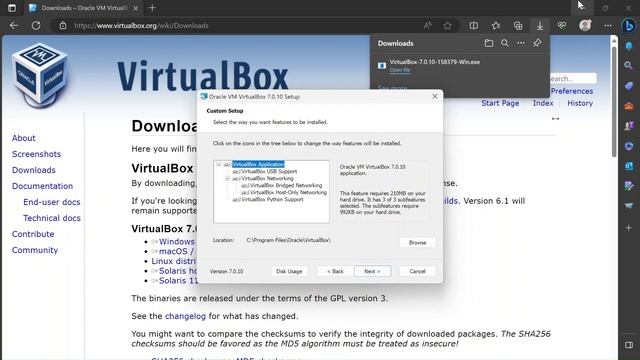The image size is (640, 360).
Task: Open the Favorites list icon
Action: click(x=496, y=25)
